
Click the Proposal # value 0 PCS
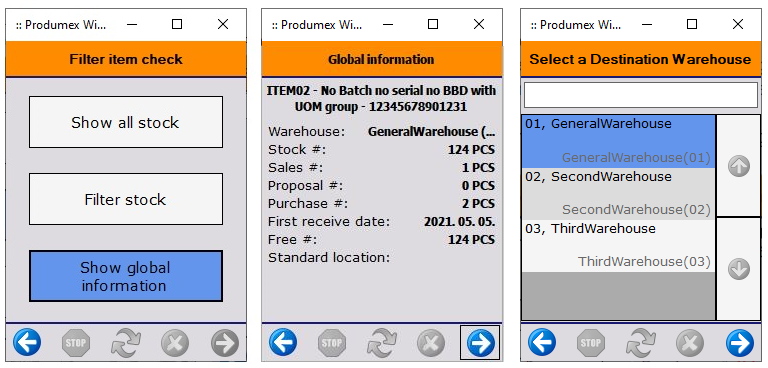coord(478,186)
